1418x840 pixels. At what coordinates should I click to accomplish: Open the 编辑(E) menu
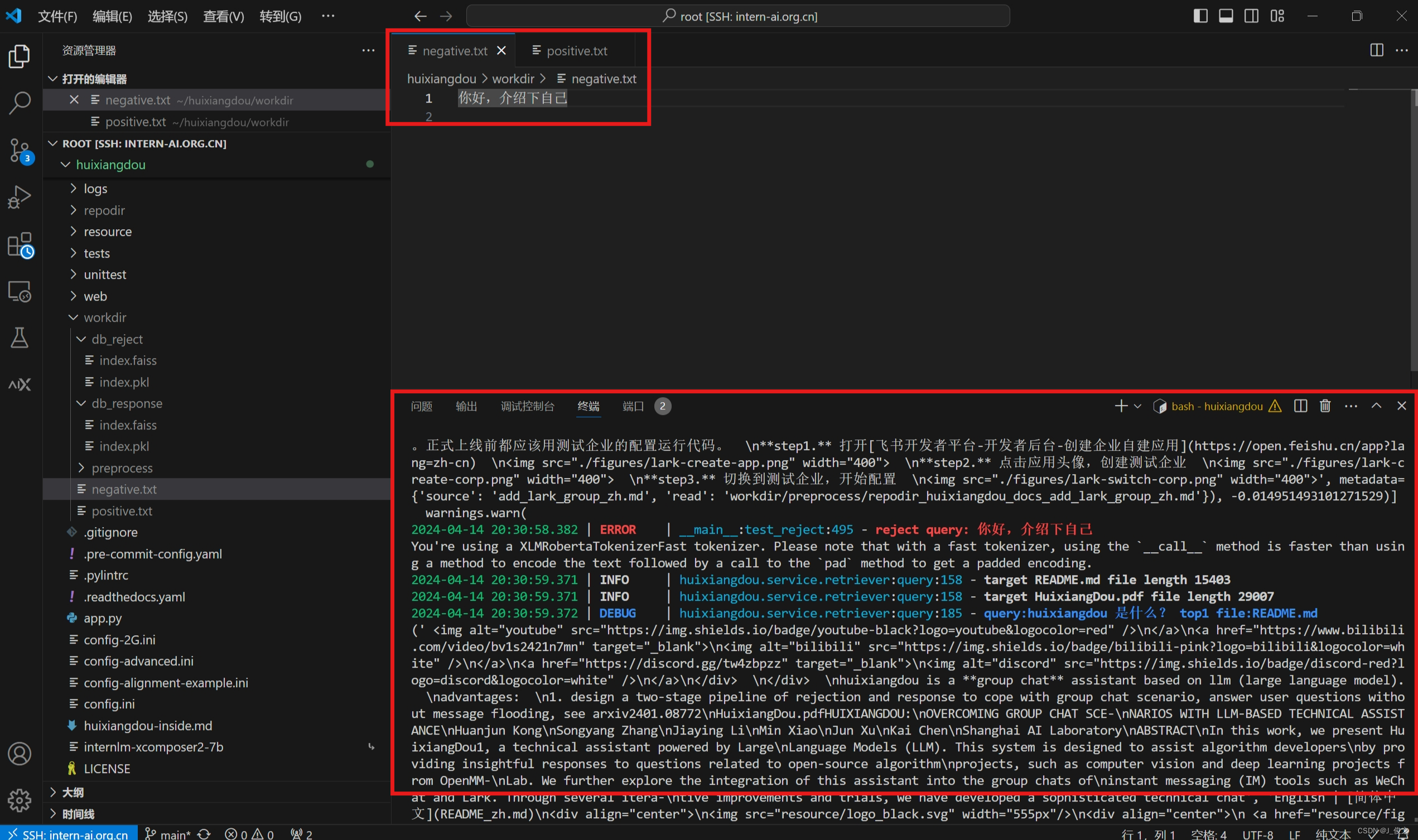112,16
